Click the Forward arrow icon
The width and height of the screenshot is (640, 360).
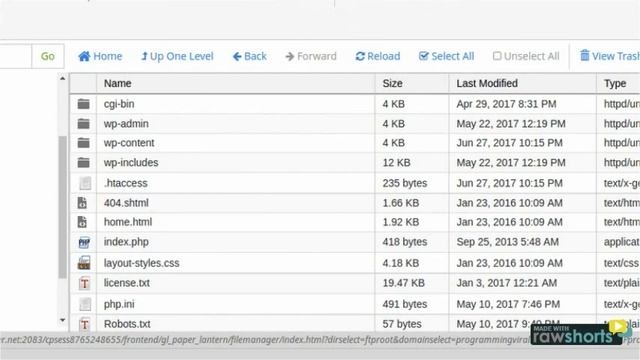pos(290,56)
